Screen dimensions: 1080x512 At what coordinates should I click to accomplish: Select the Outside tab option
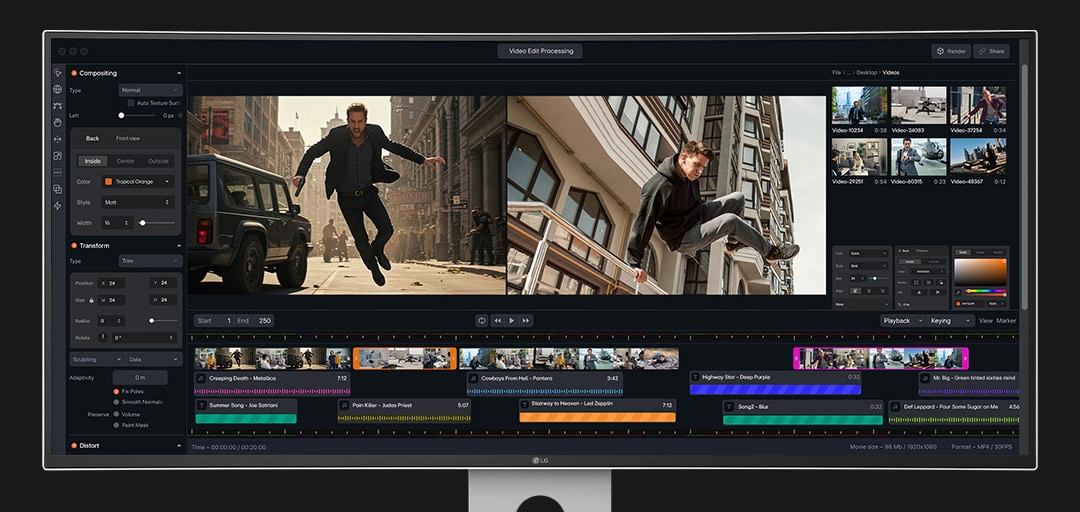(x=158, y=161)
